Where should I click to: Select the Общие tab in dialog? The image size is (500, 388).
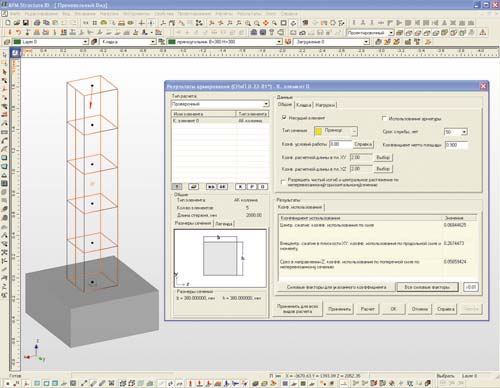click(285, 104)
